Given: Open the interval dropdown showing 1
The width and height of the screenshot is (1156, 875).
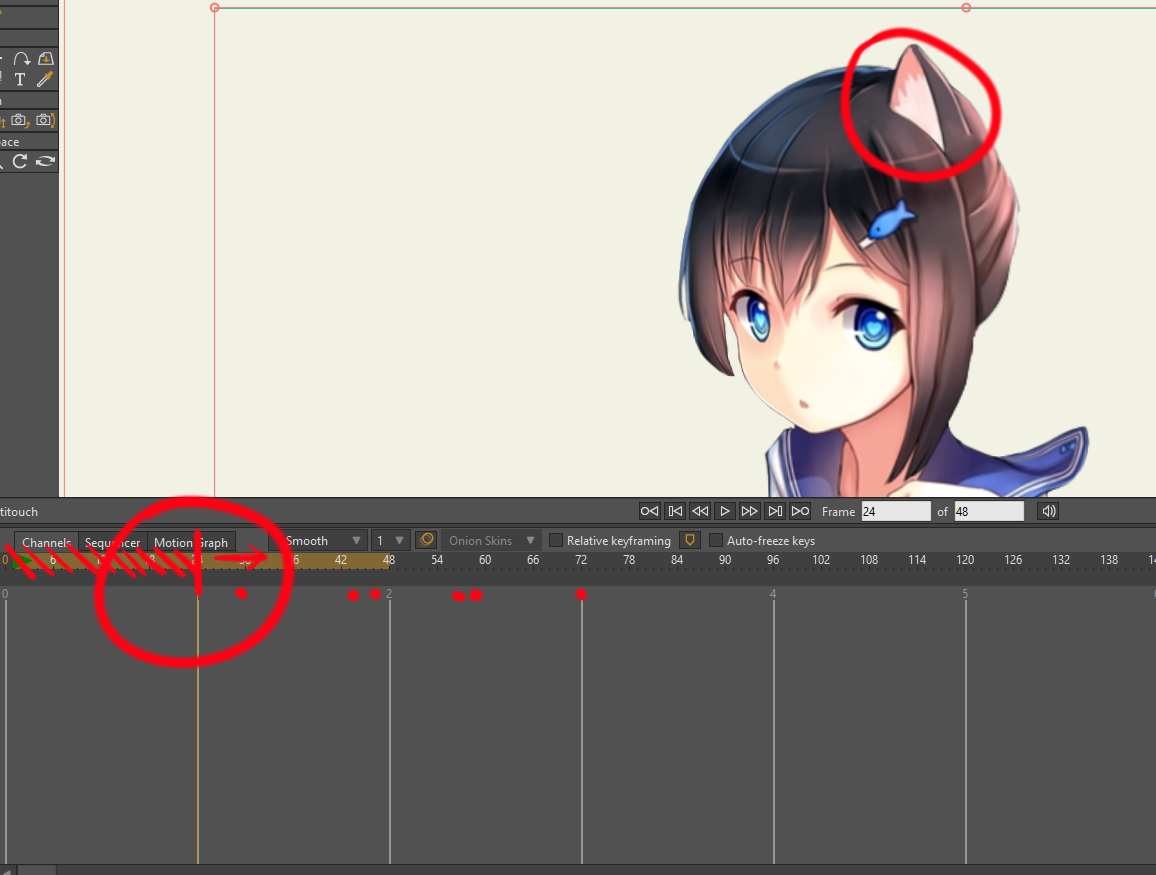Looking at the screenshot, I should (x=390, y=540).
